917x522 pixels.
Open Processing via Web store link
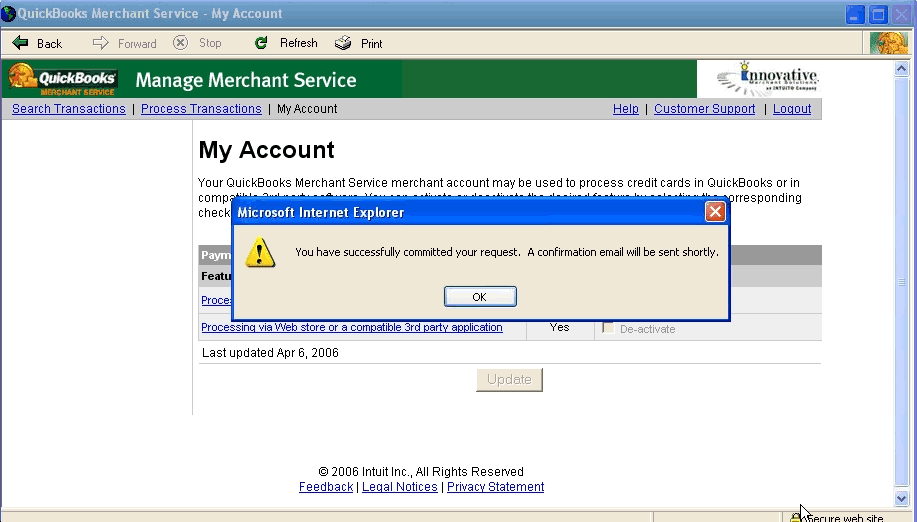click(x=351, y=327)
